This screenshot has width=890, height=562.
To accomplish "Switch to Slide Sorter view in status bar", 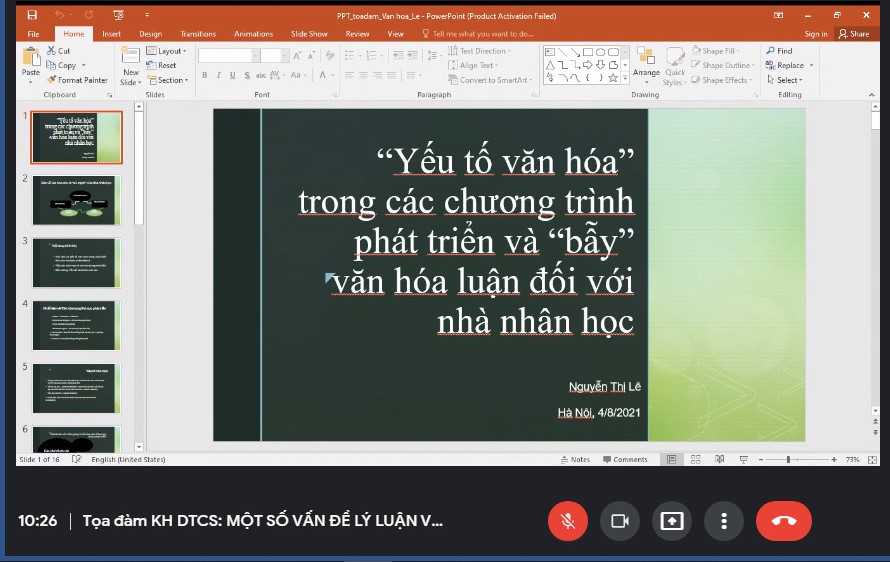I will coord(695,460).
